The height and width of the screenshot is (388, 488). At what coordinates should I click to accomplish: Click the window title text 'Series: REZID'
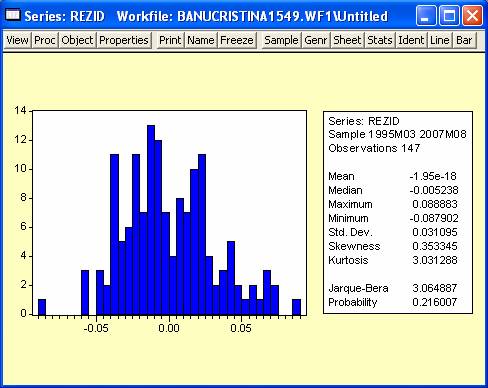click(64, 16)
